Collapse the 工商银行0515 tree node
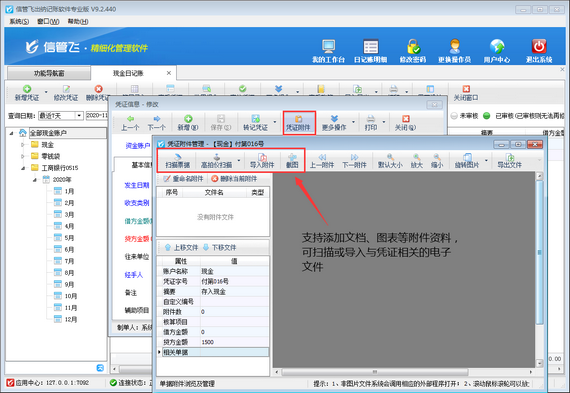 point(23,168)
